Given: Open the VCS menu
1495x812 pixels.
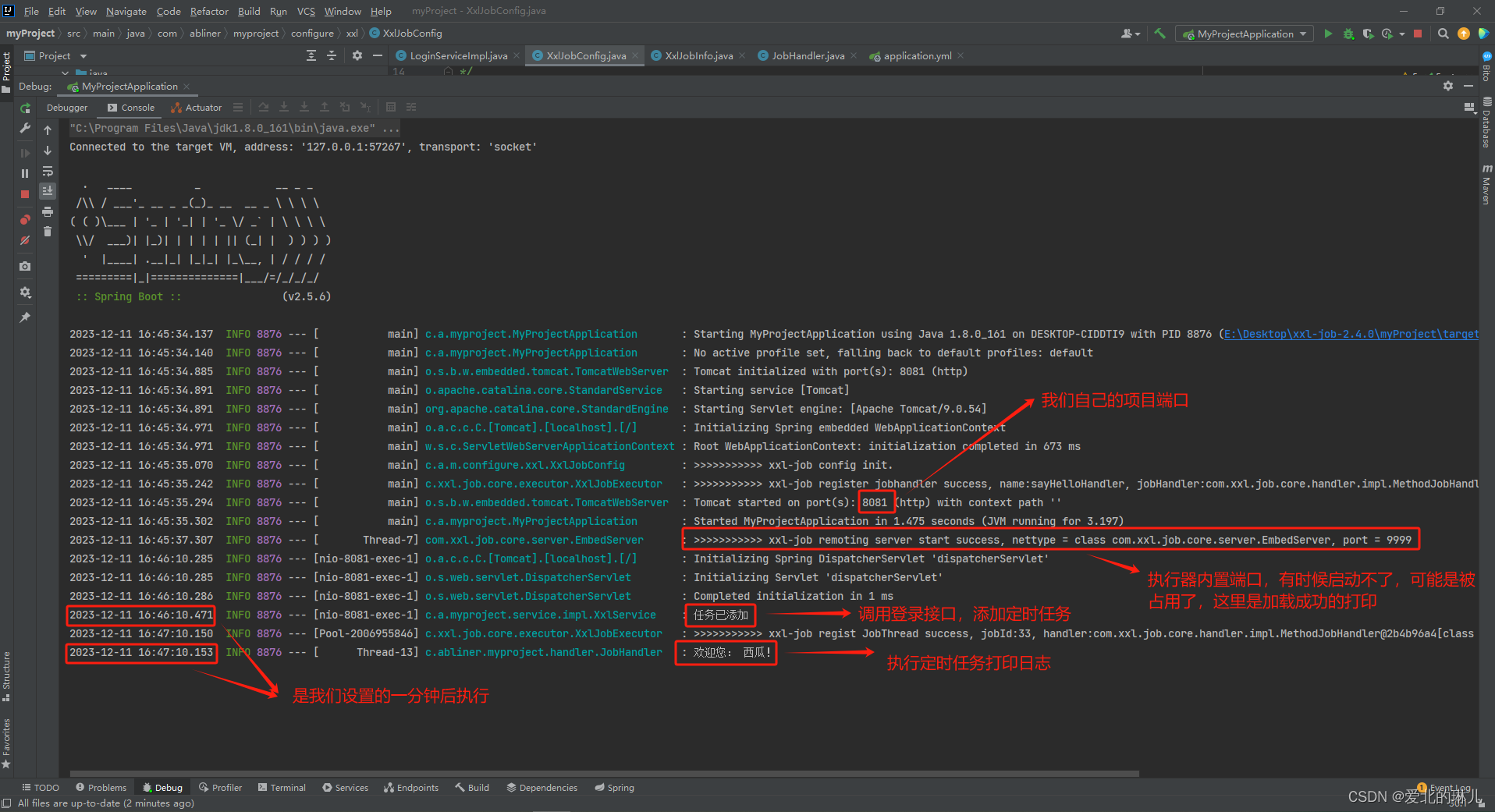Looking at the screenshot, I should [306, 11].
